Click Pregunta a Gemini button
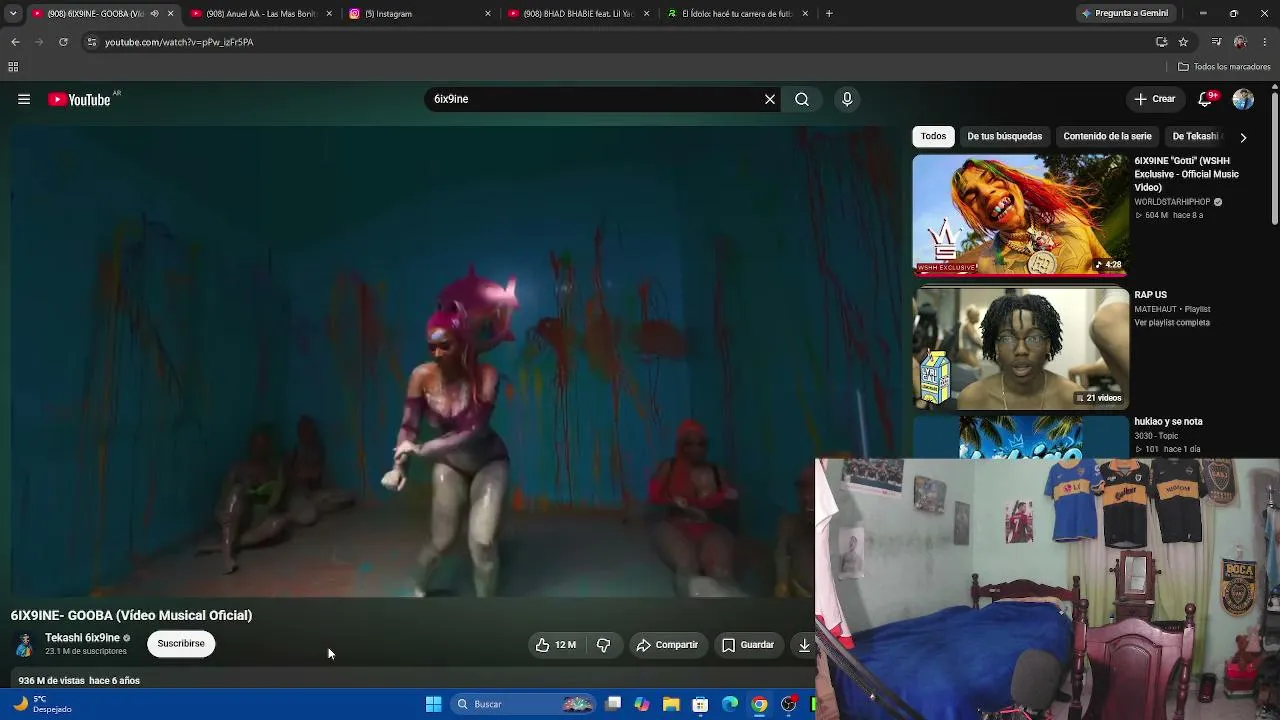Screen dimensions: 1280x720 pos(1124,14)
